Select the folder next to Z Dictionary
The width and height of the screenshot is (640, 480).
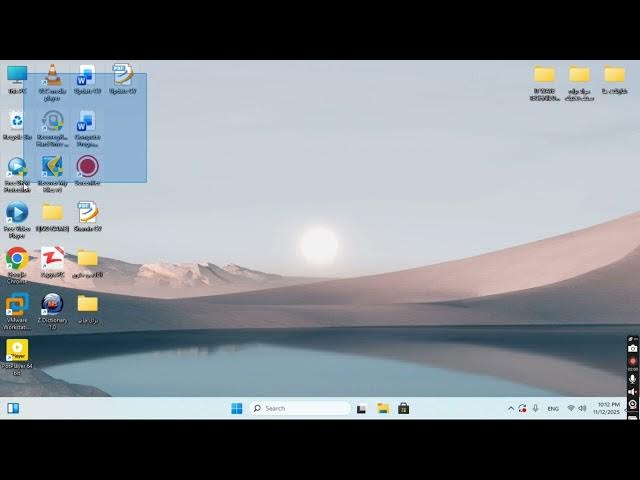point(87,309)
